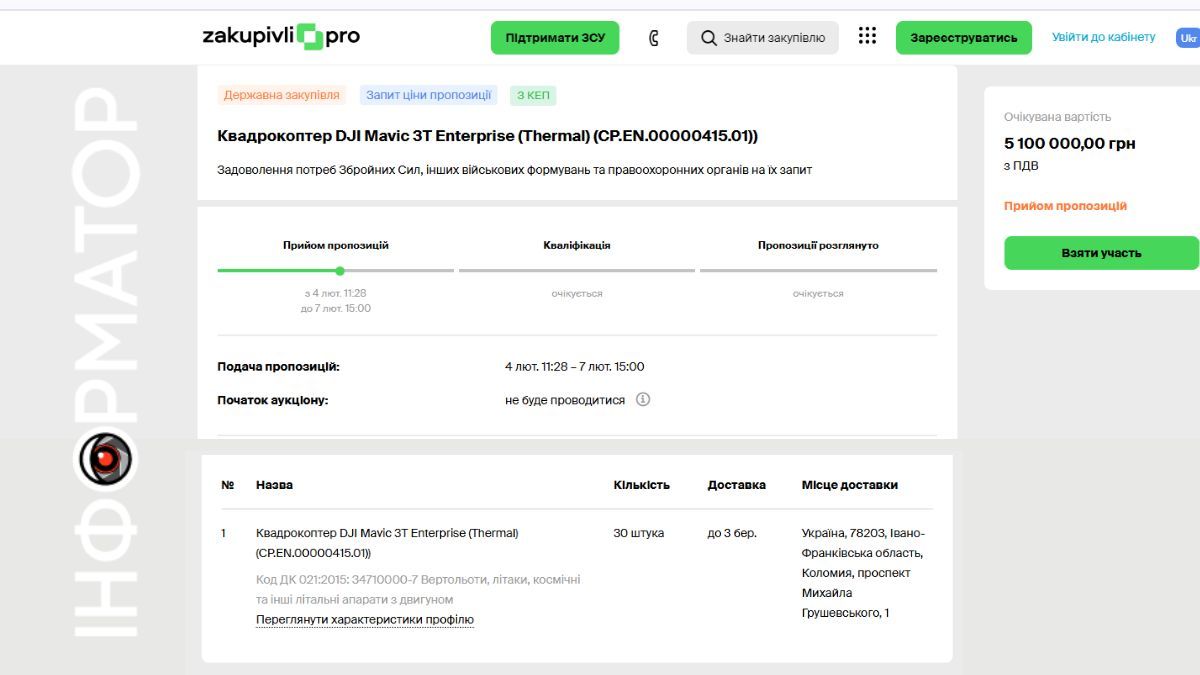Select the 'Прийом пропозицій' stage step

pyautogui.click(x=335, y=245)
